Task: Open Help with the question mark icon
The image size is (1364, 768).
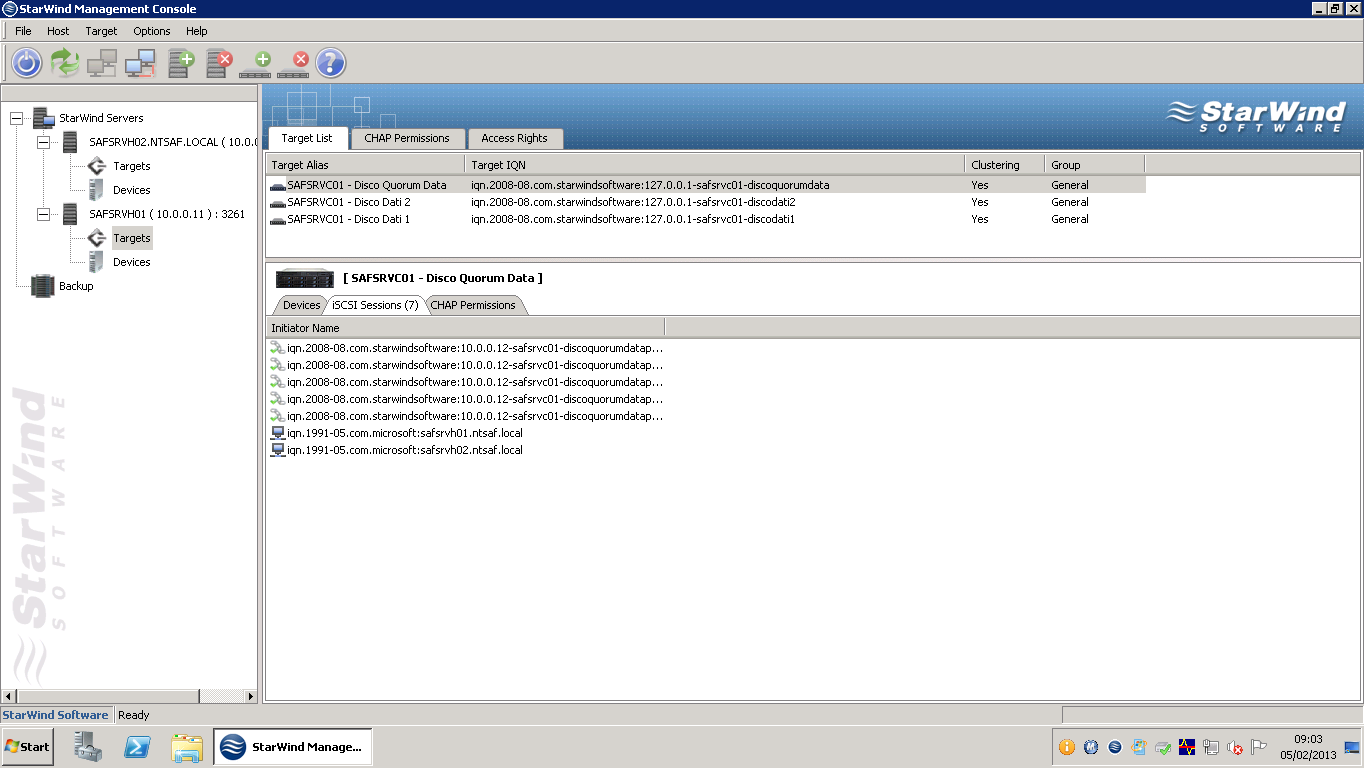Action: coord(331,63)
